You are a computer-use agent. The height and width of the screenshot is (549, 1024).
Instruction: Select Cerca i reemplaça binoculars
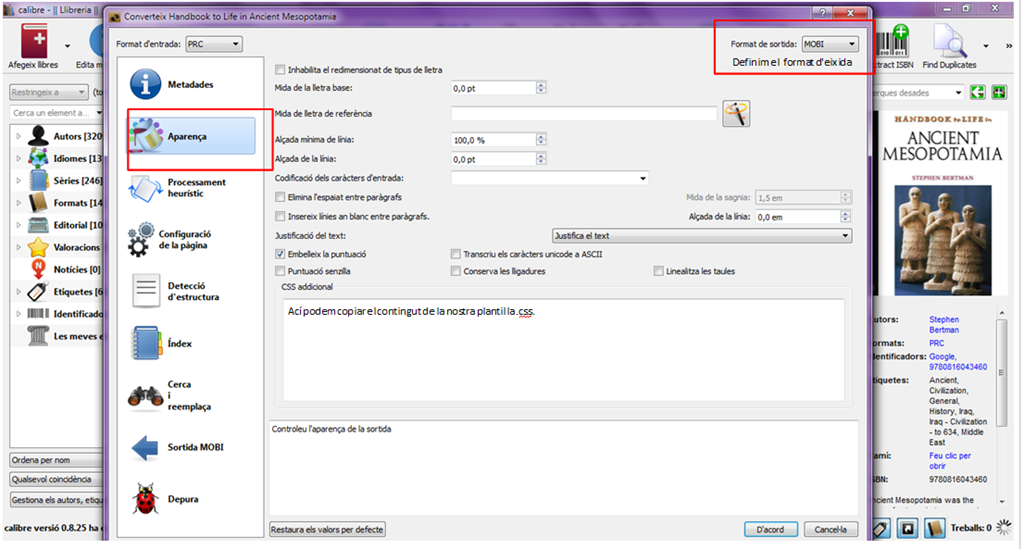[x=145, y=396]
